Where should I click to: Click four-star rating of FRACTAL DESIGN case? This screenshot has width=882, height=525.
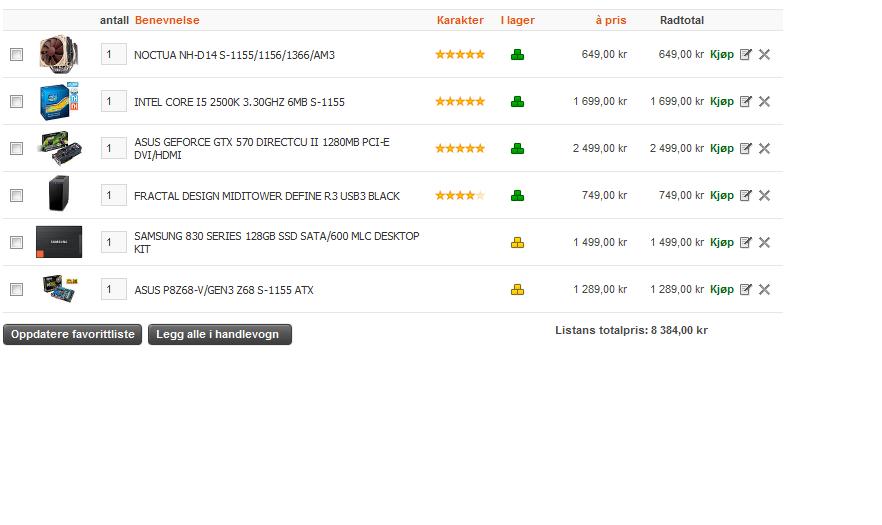[x=460, y=195]
